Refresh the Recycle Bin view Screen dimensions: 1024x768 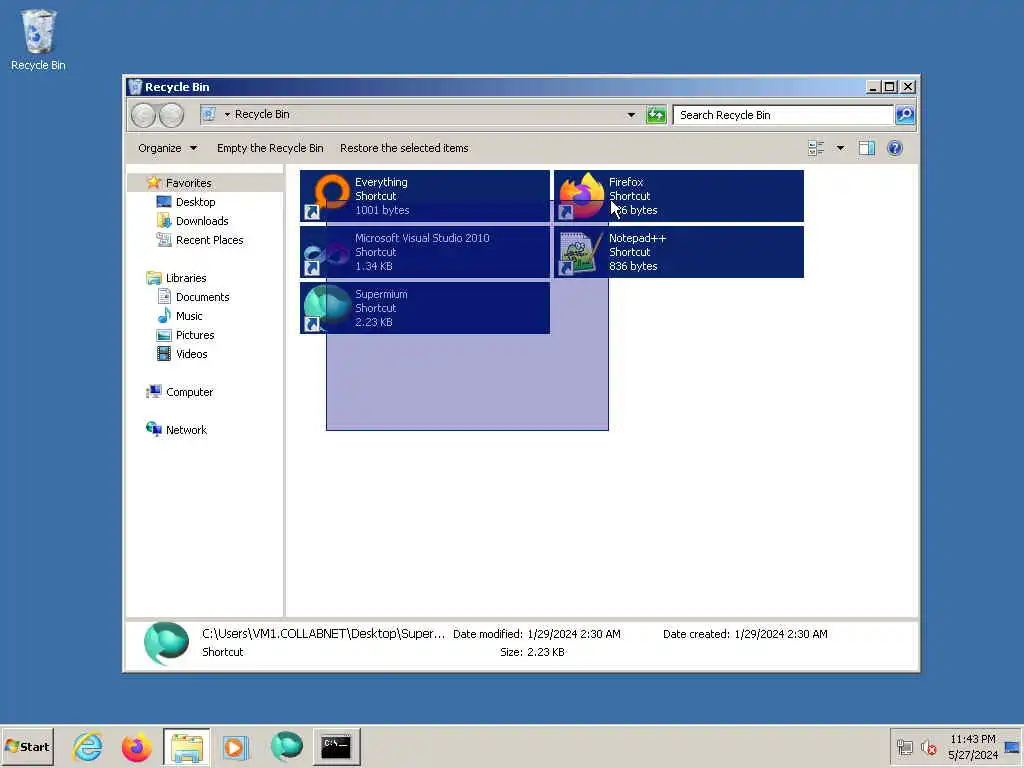(x=656, y=115)
